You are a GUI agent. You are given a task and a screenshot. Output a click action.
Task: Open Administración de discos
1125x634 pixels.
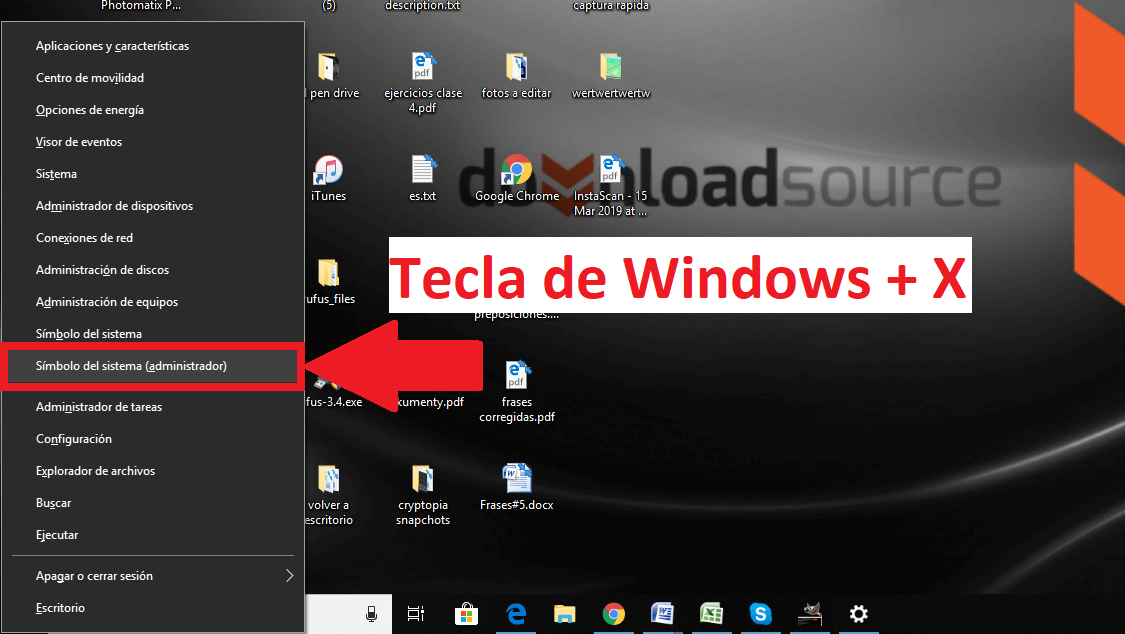coord(153,270)
